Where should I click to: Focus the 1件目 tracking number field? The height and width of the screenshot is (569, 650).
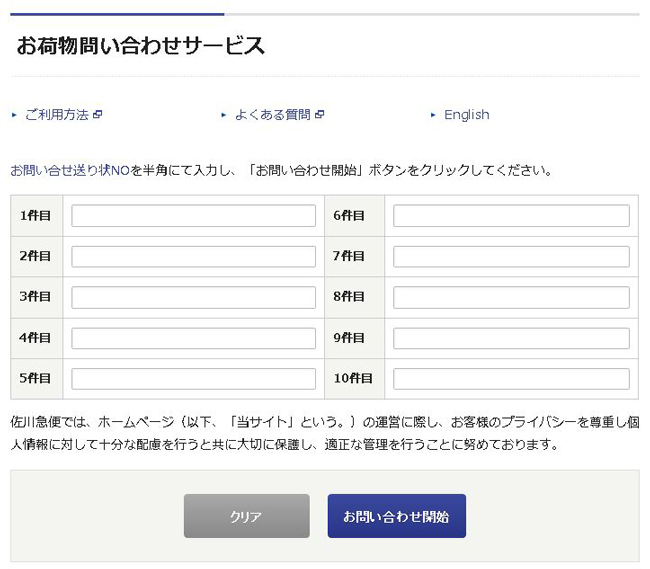193,216
